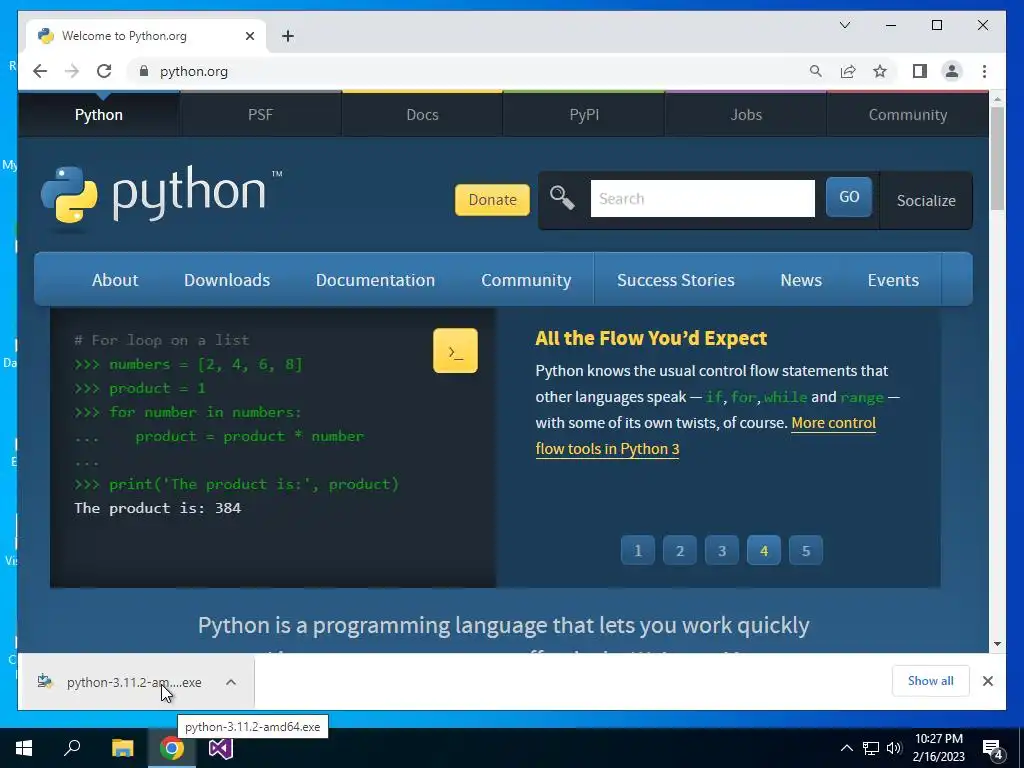Click the volume speaker tray icon
This screenshot has width=1024, height=768.
click(894, 748)
